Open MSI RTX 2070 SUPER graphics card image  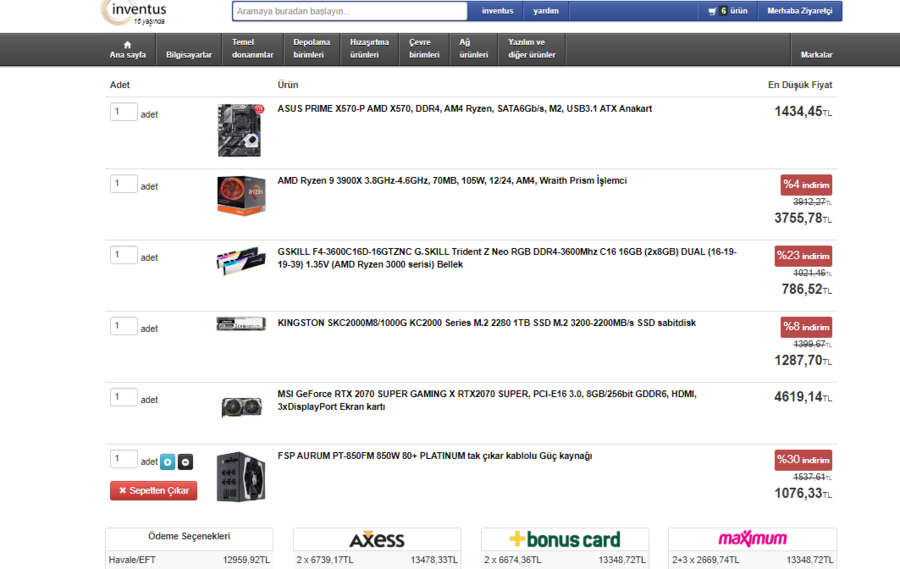[242, 407]
